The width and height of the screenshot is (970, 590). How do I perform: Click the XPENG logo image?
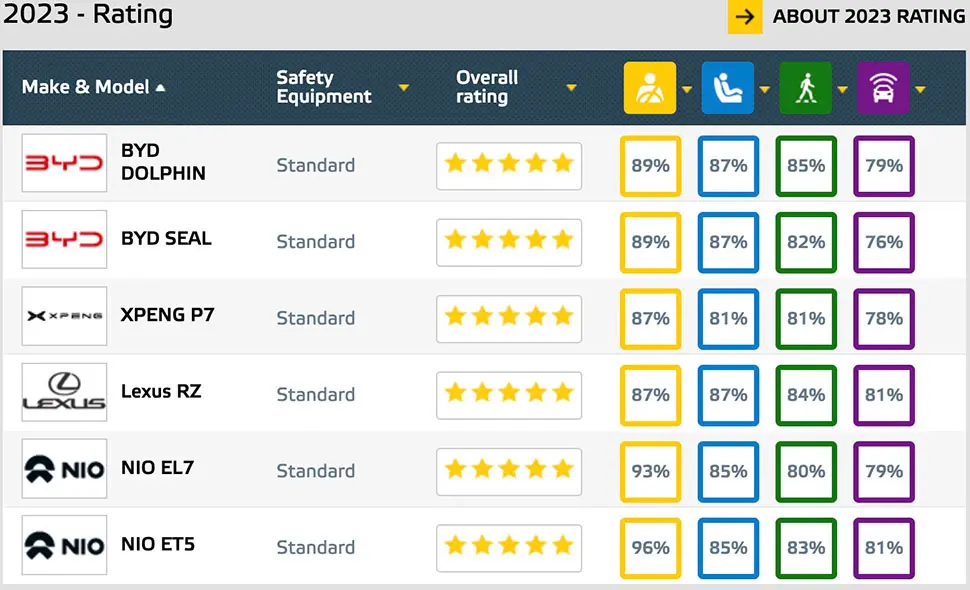tap(64, 315)
